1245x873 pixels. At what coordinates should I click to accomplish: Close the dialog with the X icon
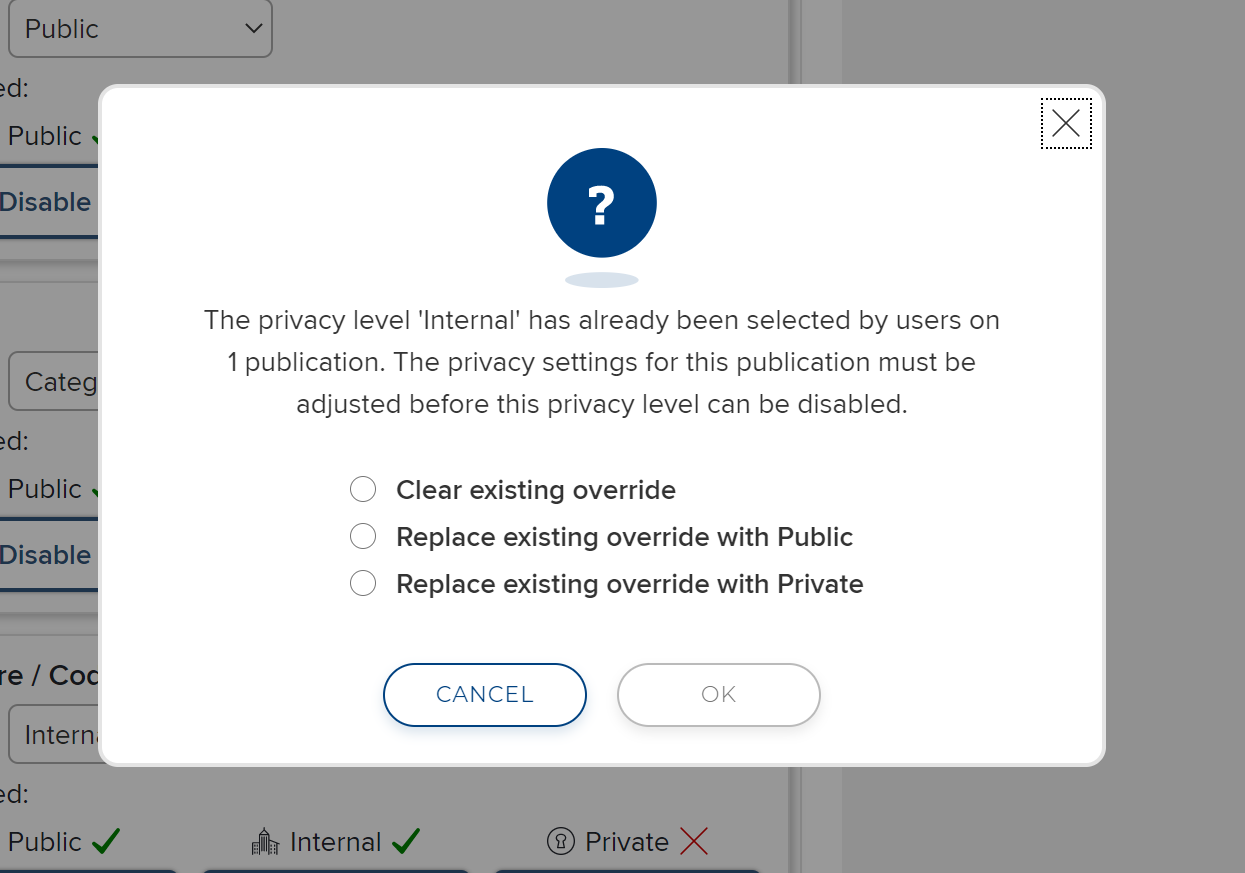pyautogui.click(x=1066, y=123)
